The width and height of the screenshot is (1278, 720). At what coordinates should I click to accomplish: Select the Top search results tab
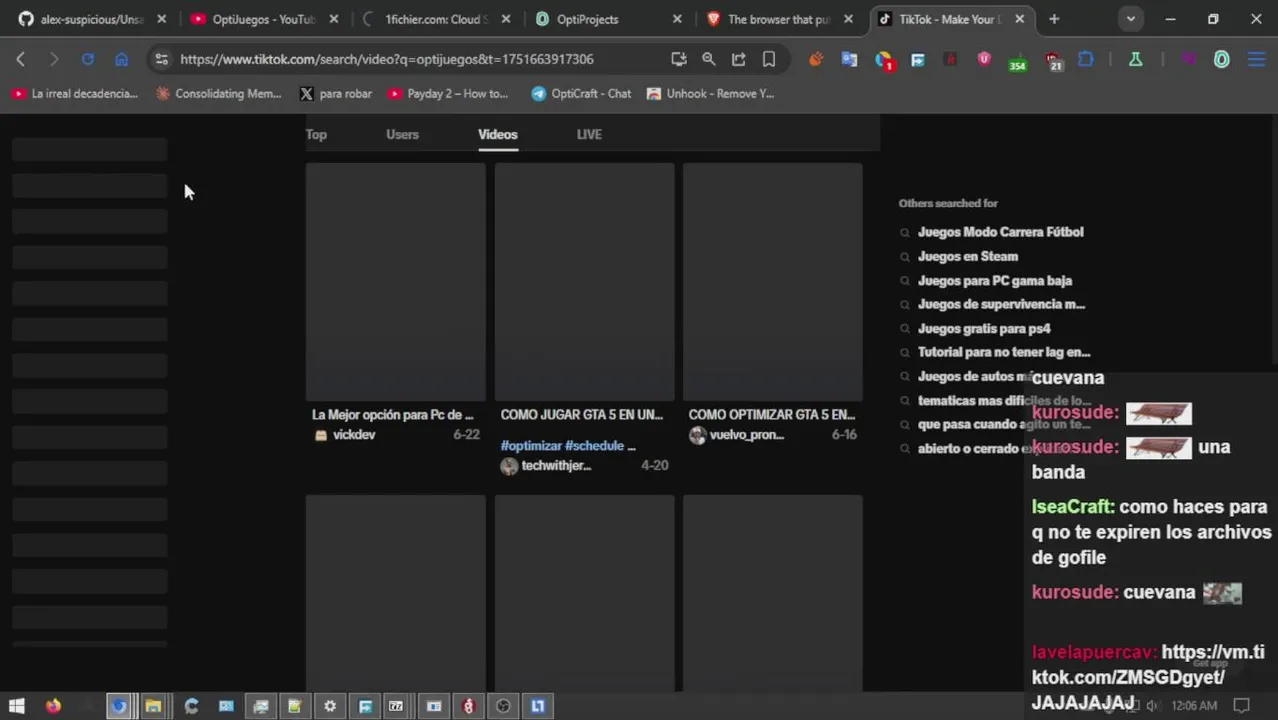[316, 134]
